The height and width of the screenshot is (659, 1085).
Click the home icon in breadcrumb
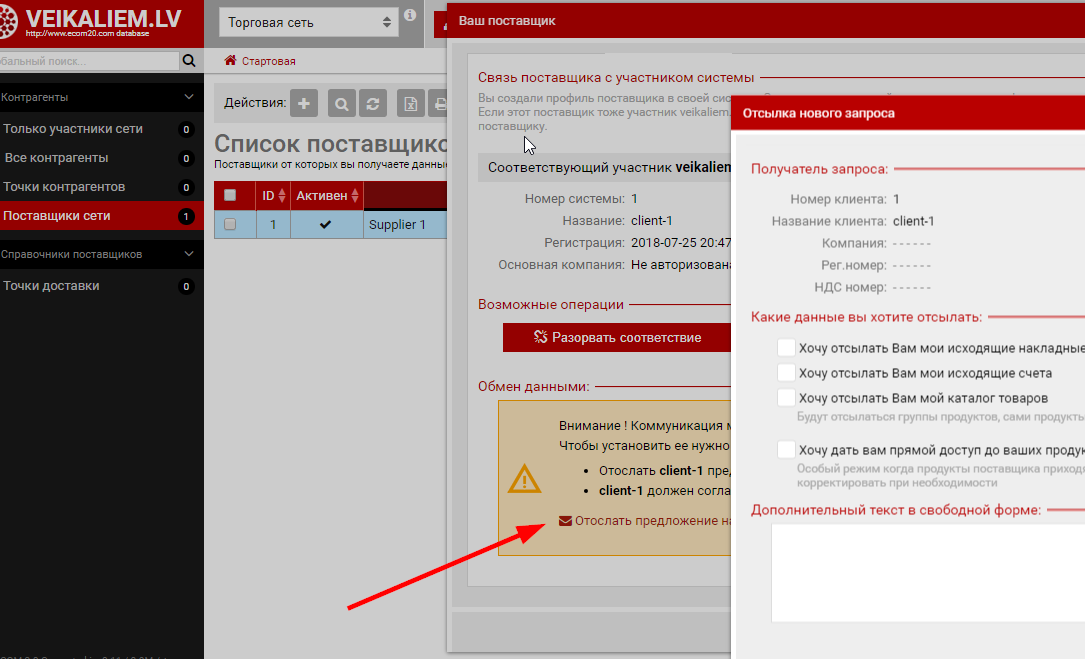(x=230, y=61)
